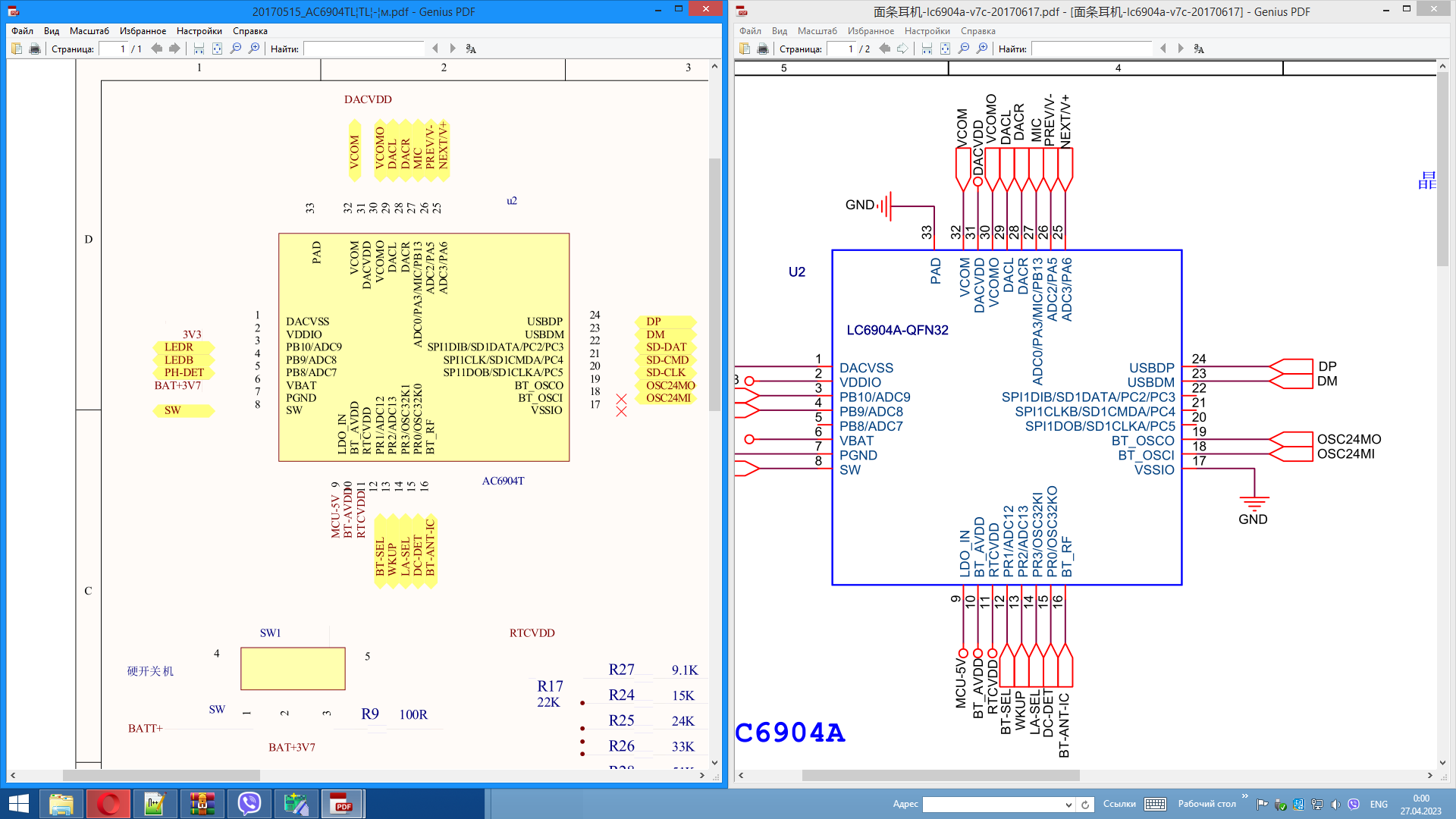
Task: Click ENG language indicator
Action: 1379,805
